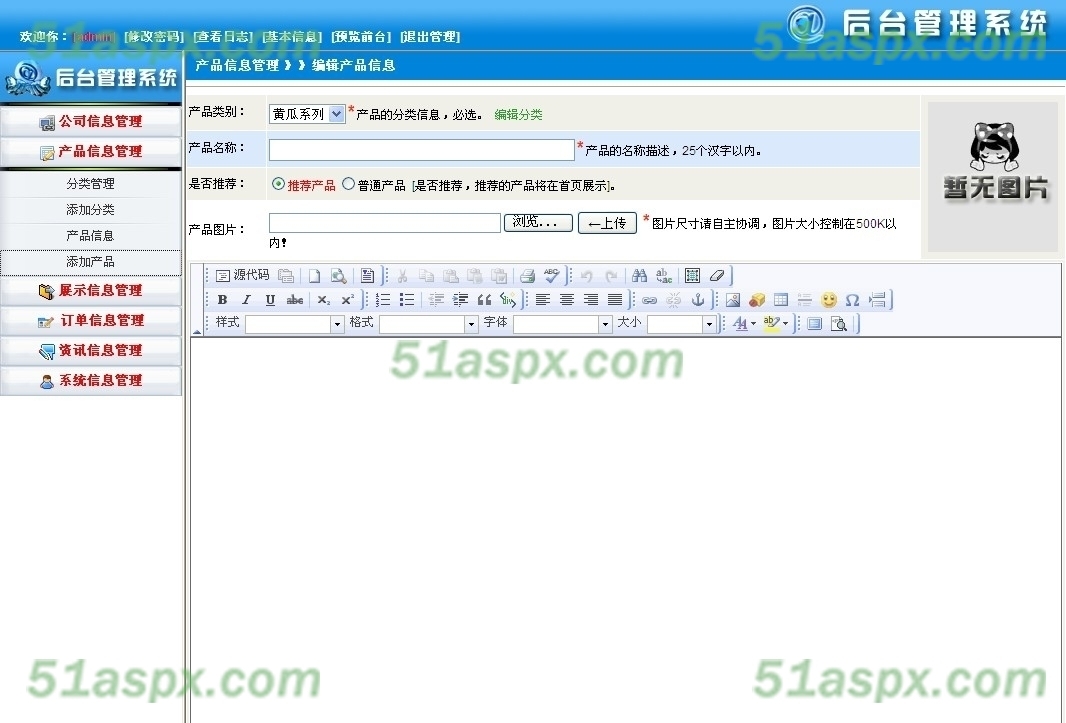Viewport: 1066px width, 723px height.
Task: Click the insert link chain icon
Action: 649,300
